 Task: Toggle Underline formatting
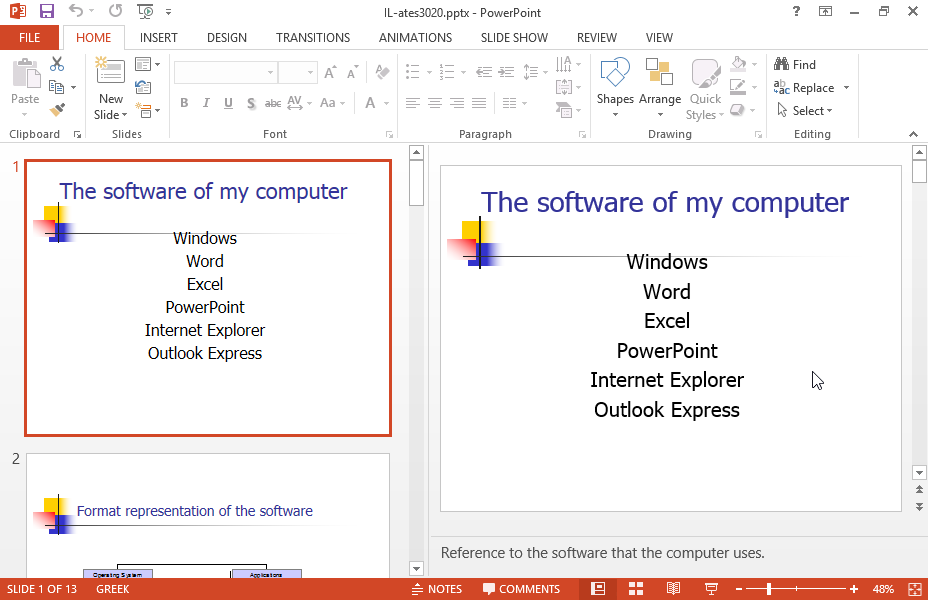coord(228,103)
